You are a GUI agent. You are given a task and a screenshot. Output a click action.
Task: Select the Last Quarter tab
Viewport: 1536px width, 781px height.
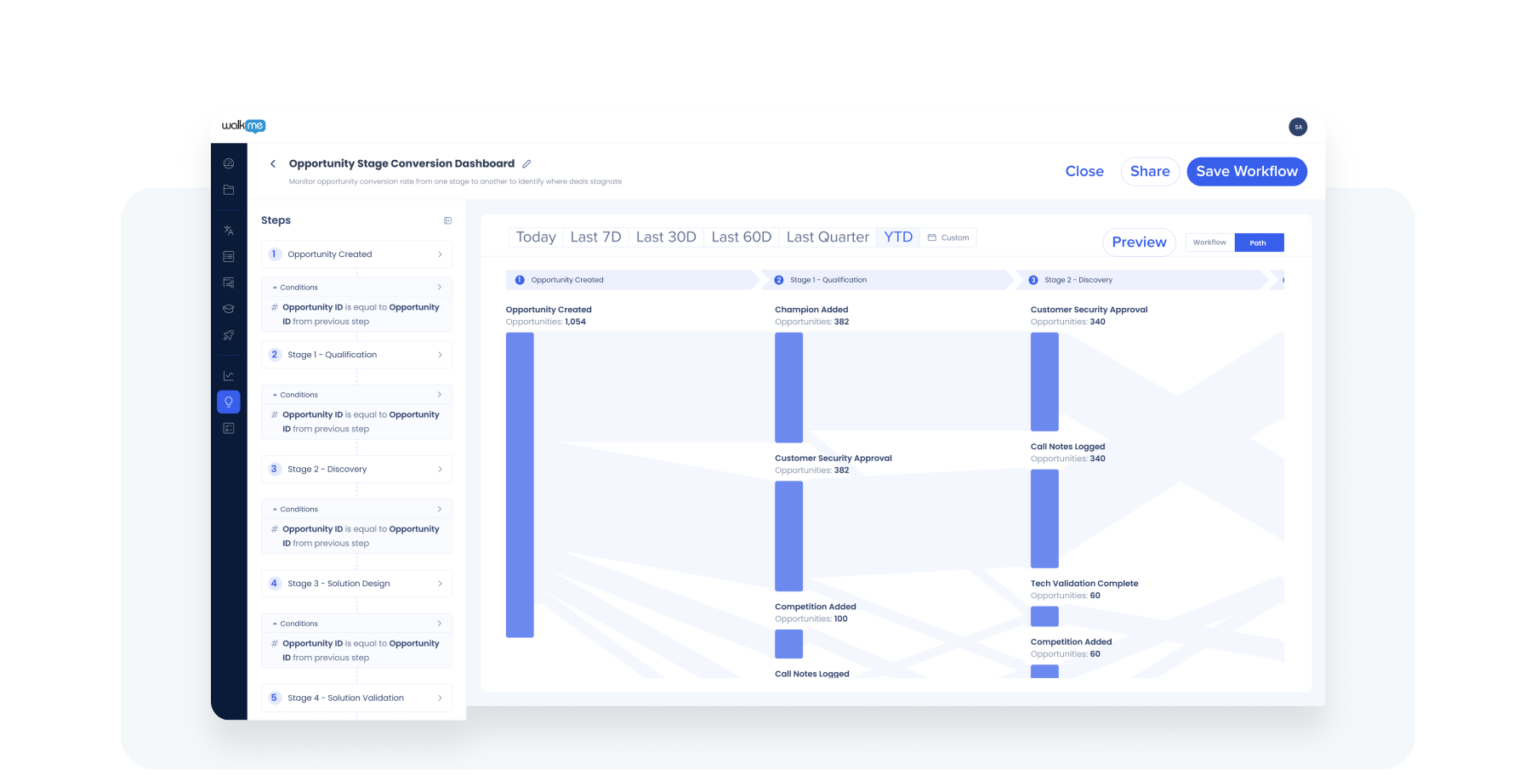827,236
